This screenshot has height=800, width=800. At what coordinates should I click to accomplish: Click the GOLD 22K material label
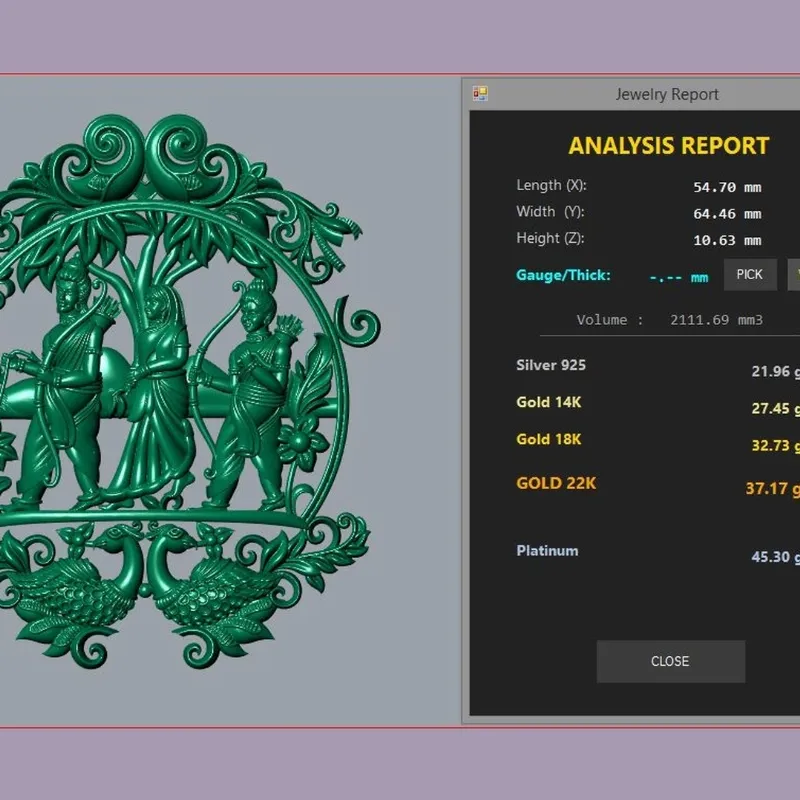pyautogui.click(x=556, y=483)
